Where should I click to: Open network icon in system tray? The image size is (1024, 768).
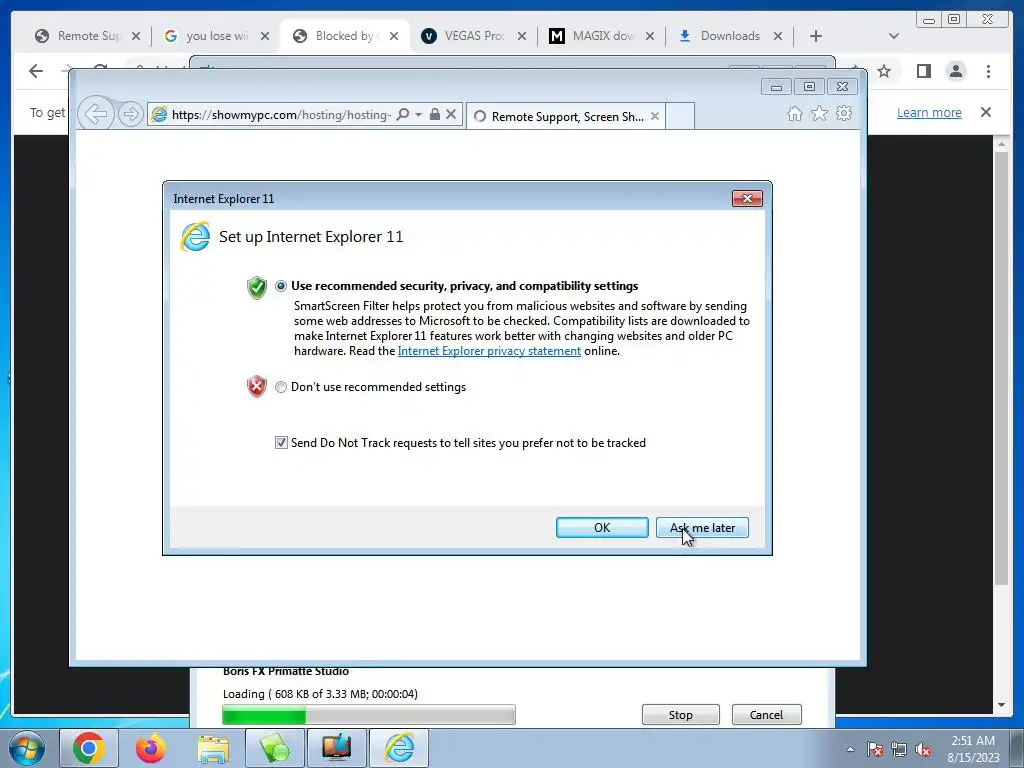(x=899, y=749)
